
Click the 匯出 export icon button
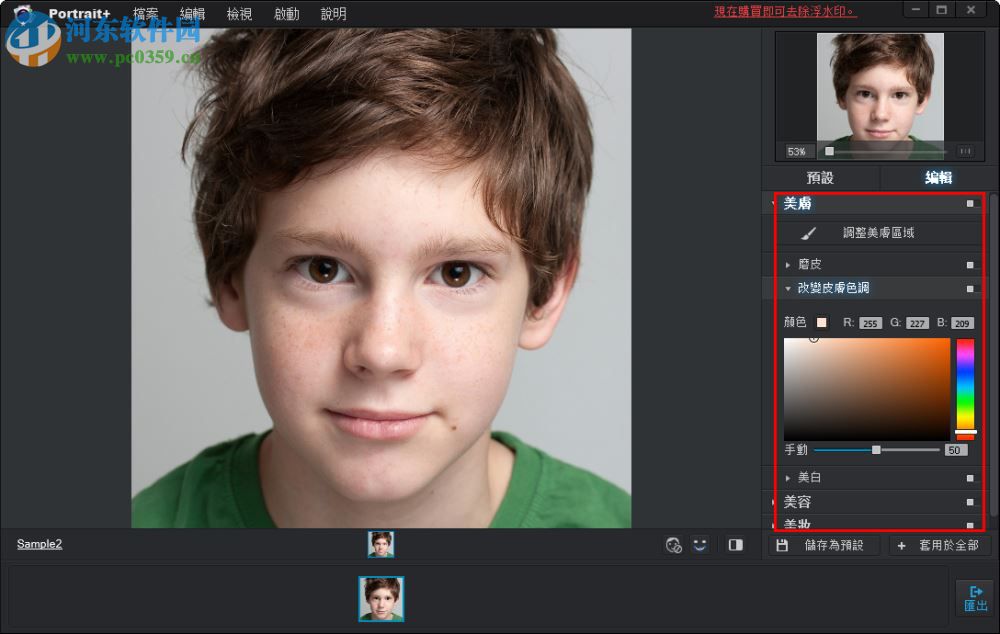pos(975,598)
